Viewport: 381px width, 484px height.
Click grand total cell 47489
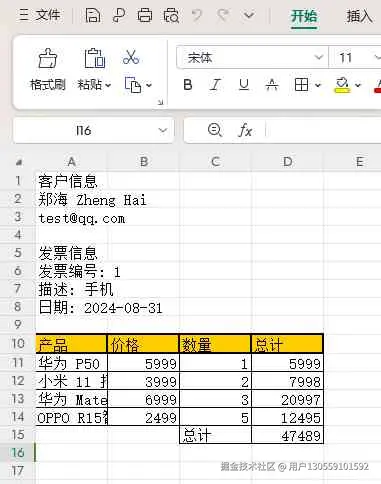tap(287, 435)
